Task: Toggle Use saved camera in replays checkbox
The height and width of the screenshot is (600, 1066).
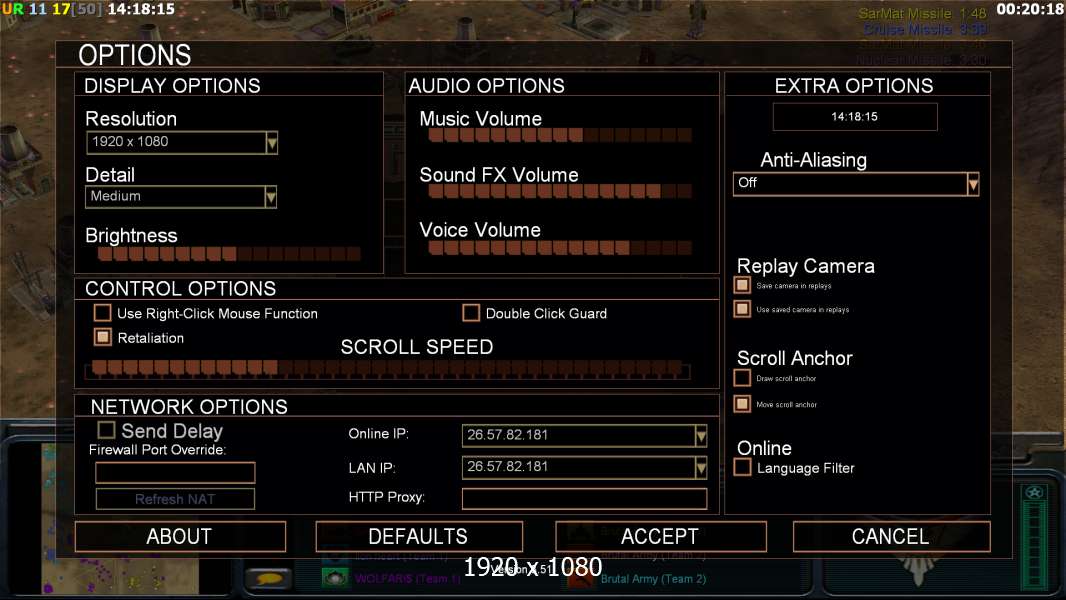Action: tap(742, 308)
